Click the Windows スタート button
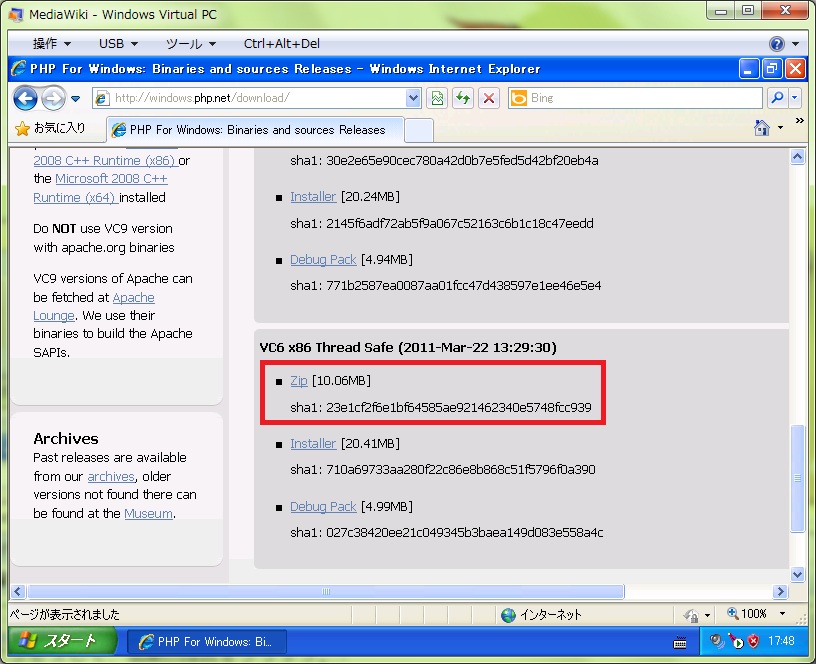Viewport: 816px width, 664px height. click(62, 641)
